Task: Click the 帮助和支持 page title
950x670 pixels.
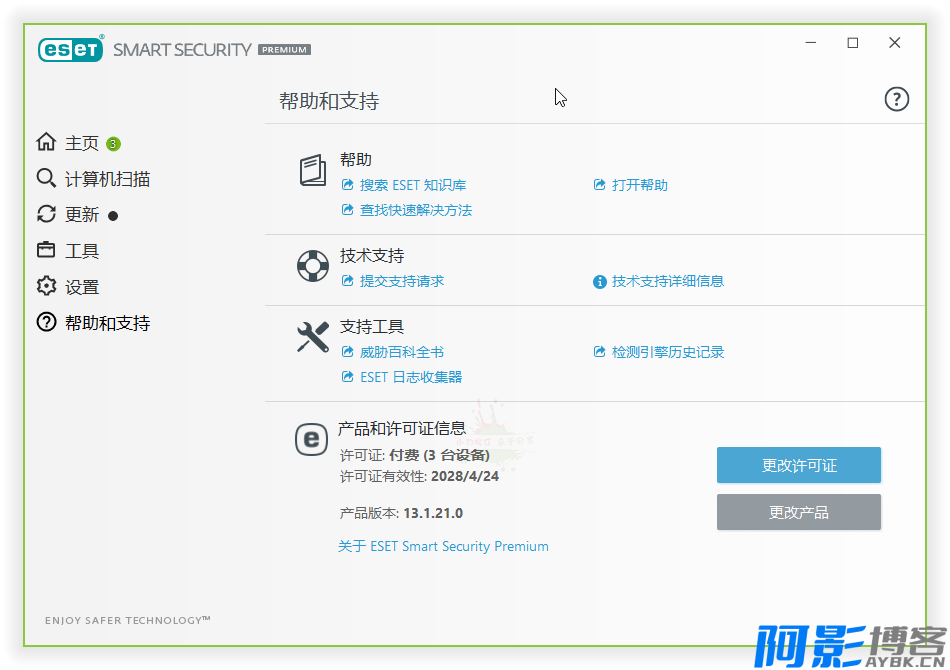Action: (x=329, y=101)
